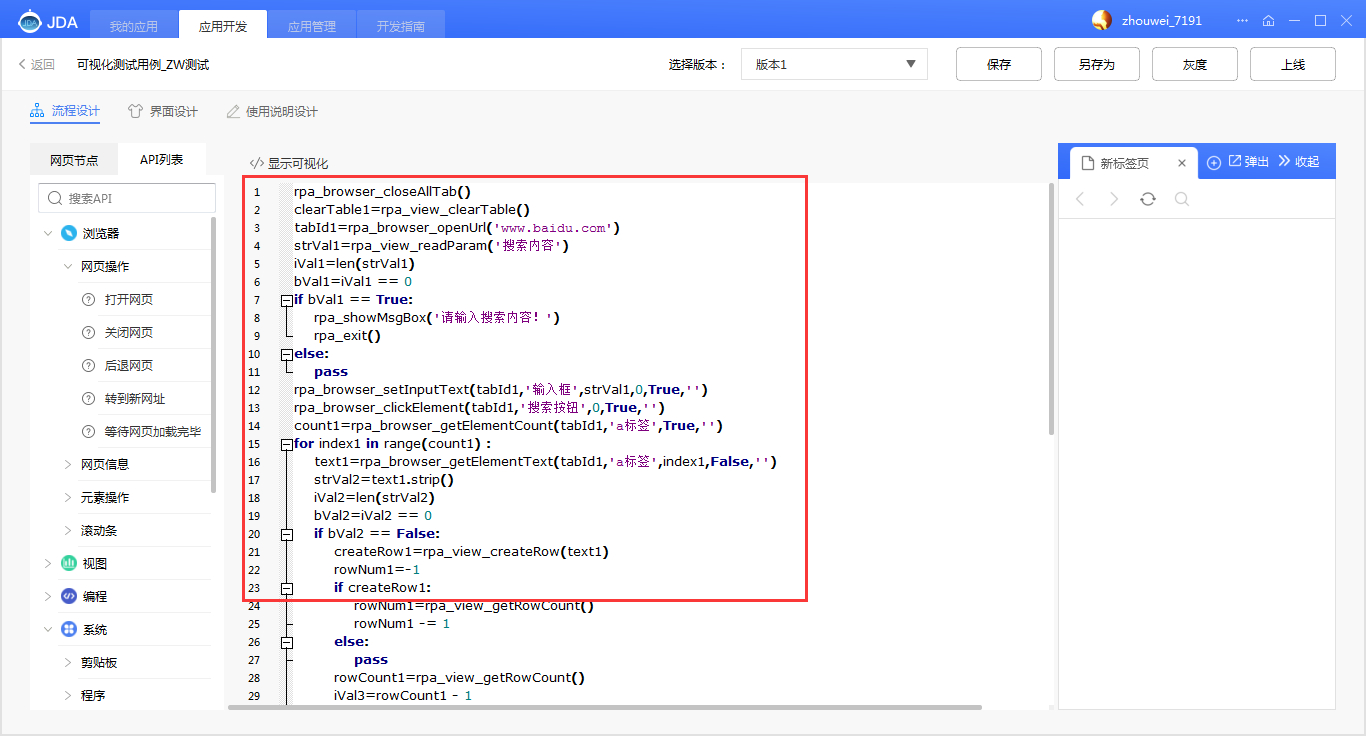Click the 使用说明设计 pencil icon
This screenshot has height=736, width=1366.
[x=233, y=111]
